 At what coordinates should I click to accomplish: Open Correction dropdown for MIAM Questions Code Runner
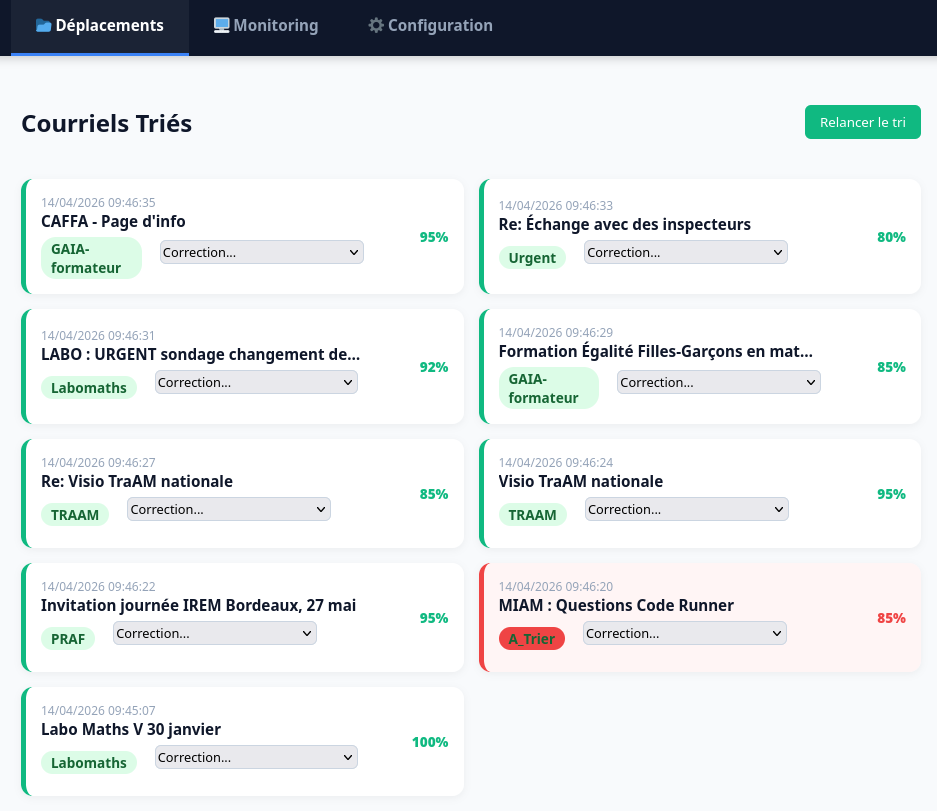tap(684, 633)
